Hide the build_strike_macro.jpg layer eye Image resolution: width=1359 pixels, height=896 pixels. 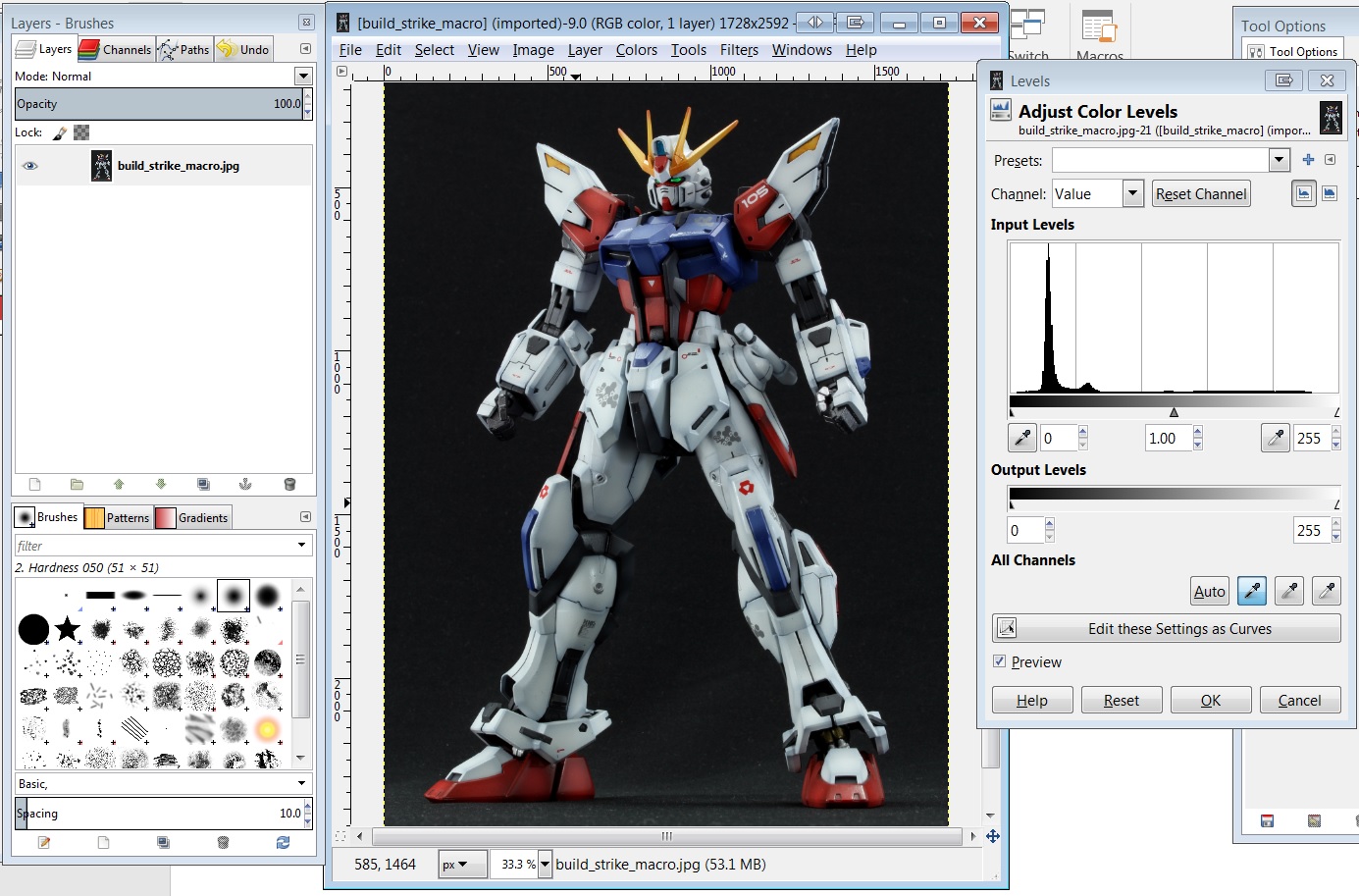pyautogui.click(x=30, y=166)
